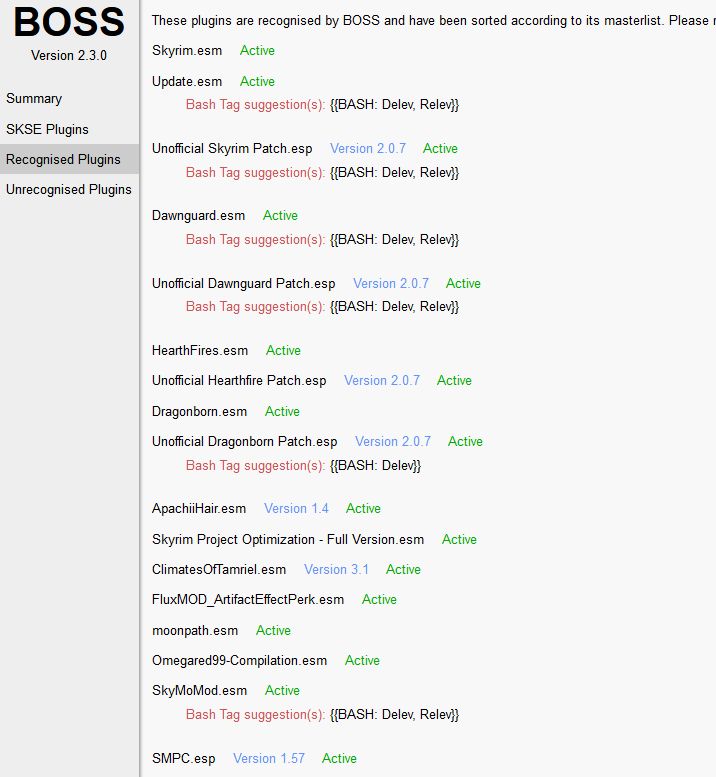Image resolution: width=716 pixels, height=777 pixels.
Task: Click the Unofficial Skyrim Patch.esp entry
Action: coord(232,149)
